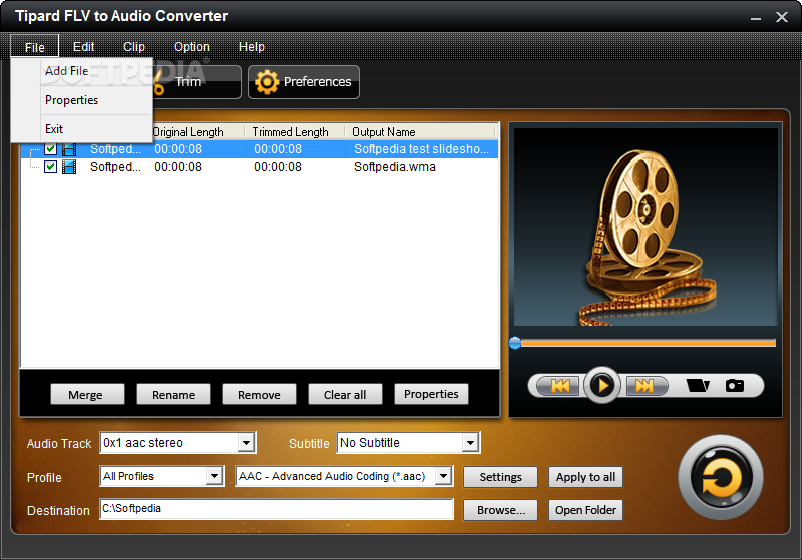Click the Apply to all button
Screen dimensions: 802x560
[585, 477]
